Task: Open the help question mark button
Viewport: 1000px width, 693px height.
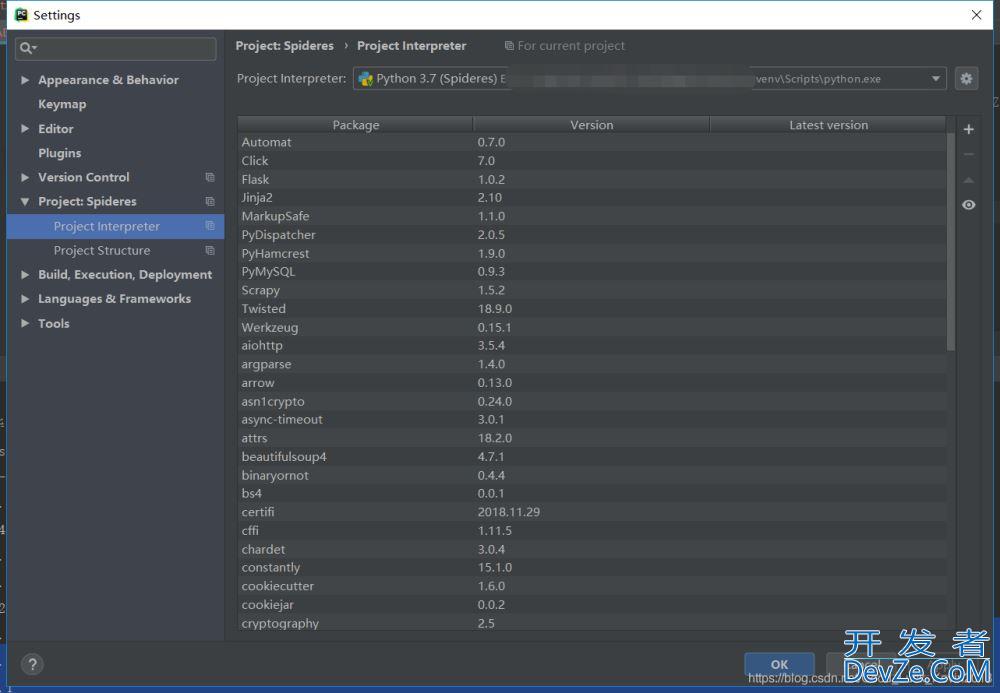Action: click(33, 664)
